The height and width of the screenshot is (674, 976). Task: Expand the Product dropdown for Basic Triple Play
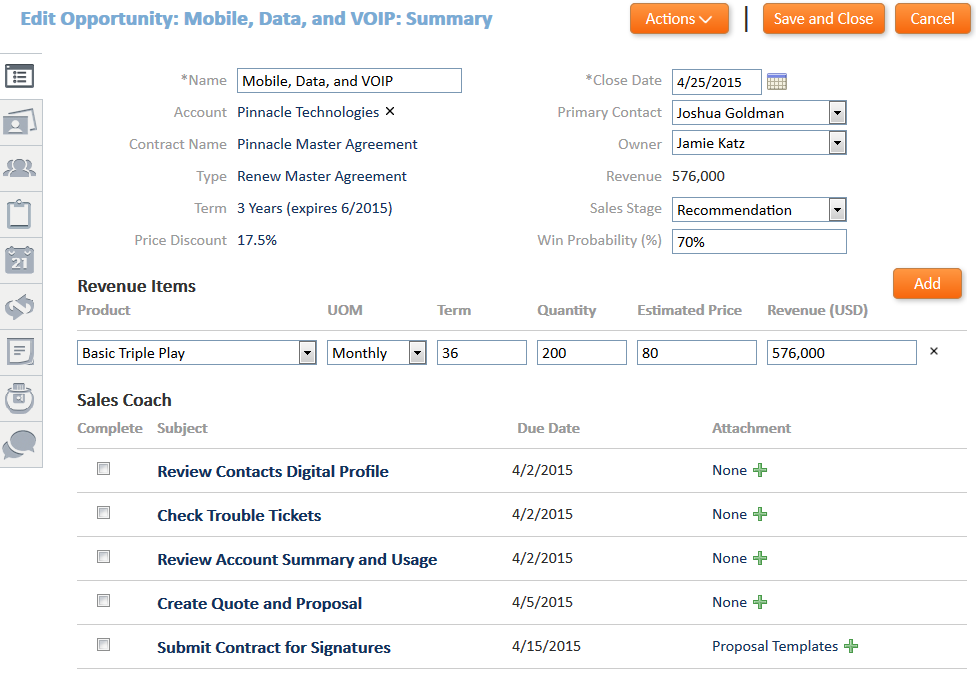point(308,353)
